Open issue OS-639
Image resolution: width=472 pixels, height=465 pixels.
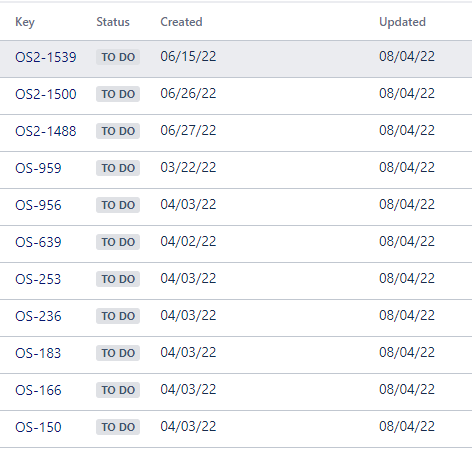click(38, 242)
